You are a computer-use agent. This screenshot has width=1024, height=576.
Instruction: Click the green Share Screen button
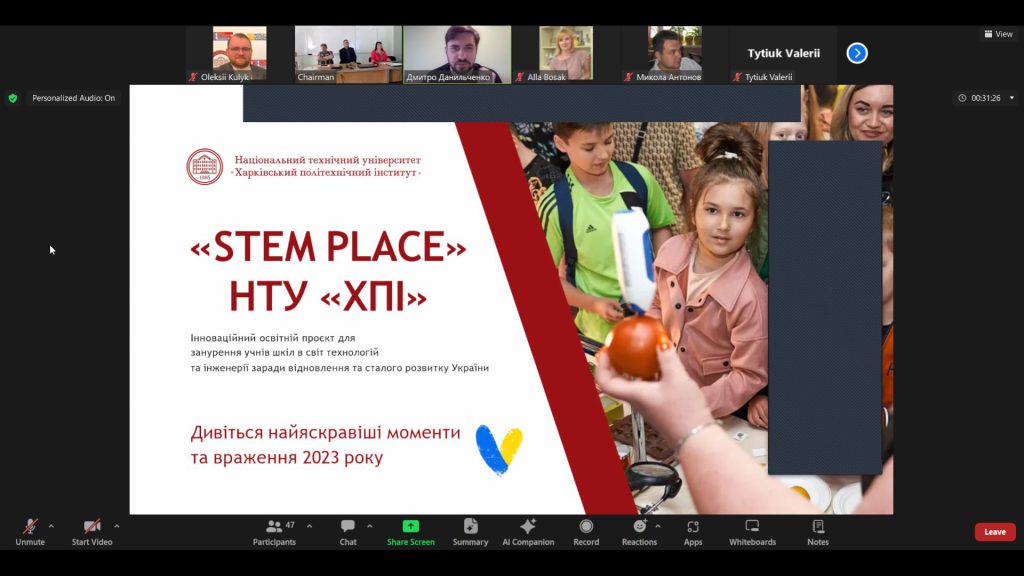pos(411,532)
